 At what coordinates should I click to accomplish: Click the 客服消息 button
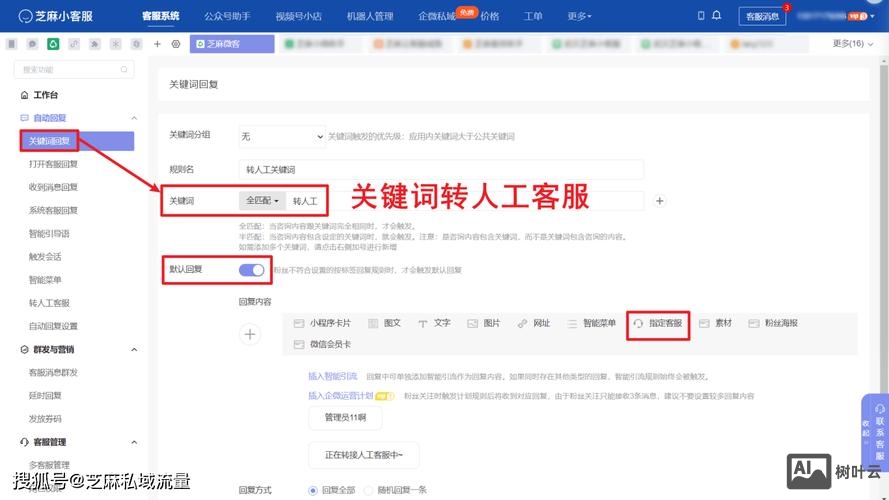(x=762, y=16)
